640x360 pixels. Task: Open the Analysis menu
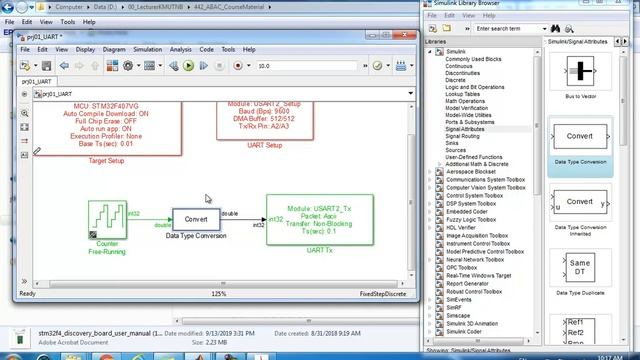coord(180,49)
